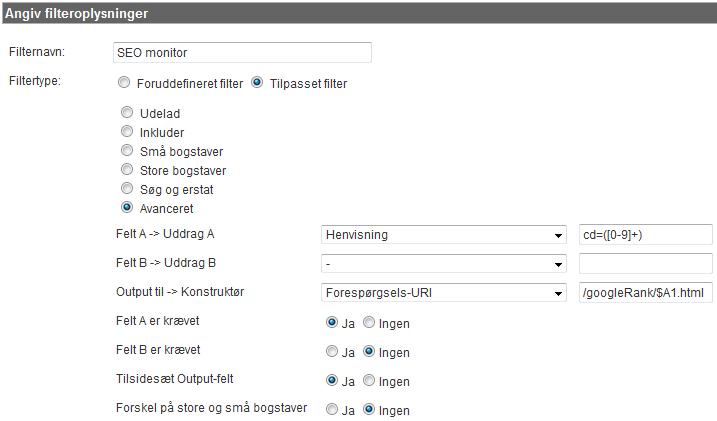Viewport: 717px width, 421px height.
Task: Open the Felt A Henvisning dropdown
Action: [x=444, y=235]
